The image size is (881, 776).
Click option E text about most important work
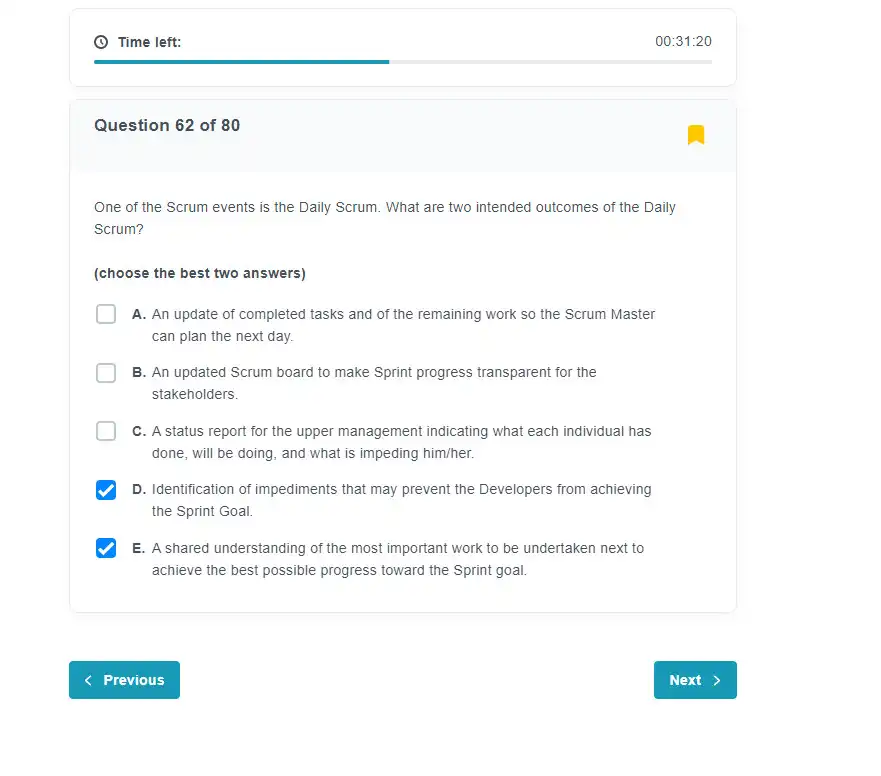[398, 559]
